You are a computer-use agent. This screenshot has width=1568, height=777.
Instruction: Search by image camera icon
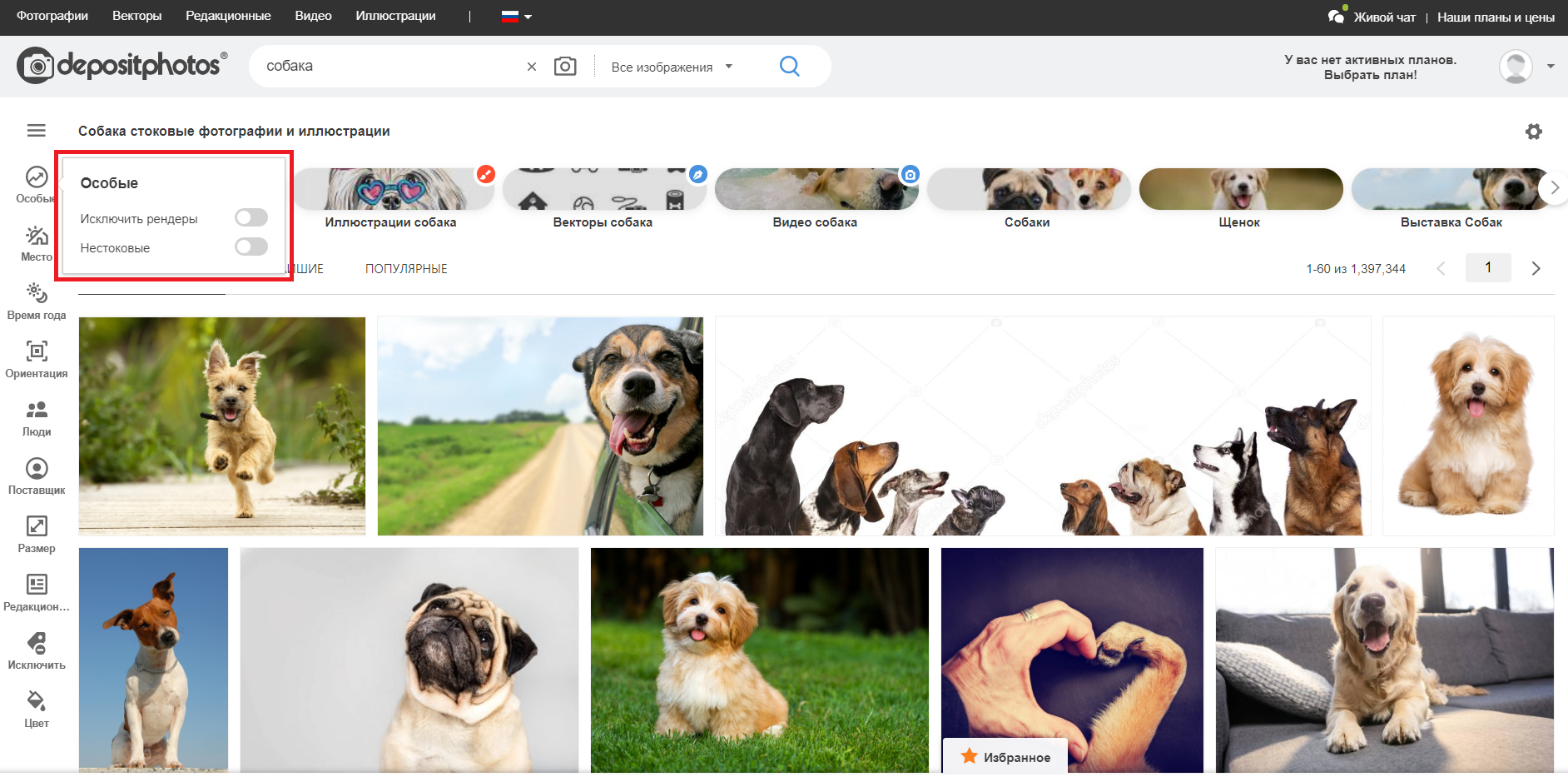click(565, 66)
